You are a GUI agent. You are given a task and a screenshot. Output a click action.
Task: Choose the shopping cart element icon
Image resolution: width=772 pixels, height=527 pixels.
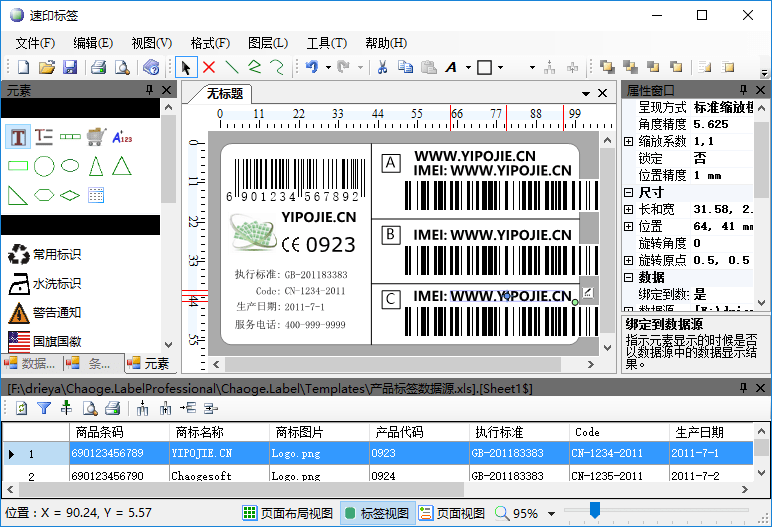96,136
